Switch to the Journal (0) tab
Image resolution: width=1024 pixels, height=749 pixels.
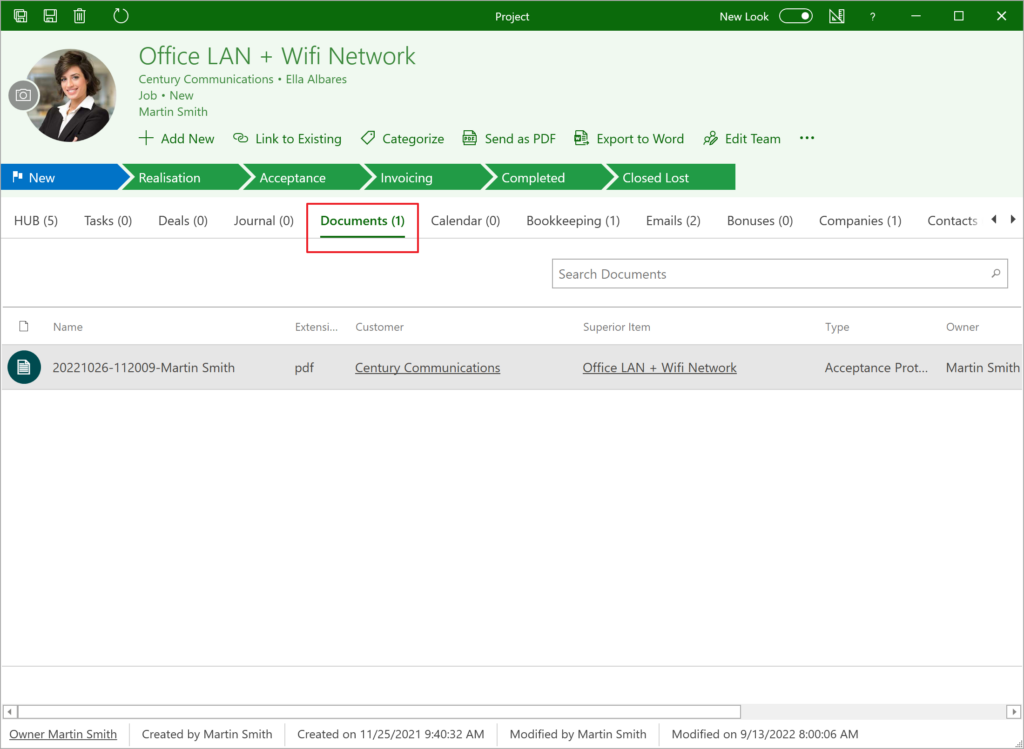264,221
